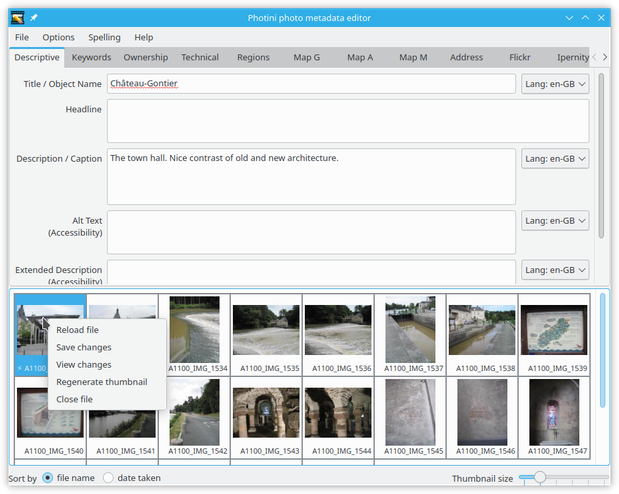Viewport: 619px width, 494px height.
Task: Select map photo thumbnail A1100_IMG_1539
Action: pos(554,335)
